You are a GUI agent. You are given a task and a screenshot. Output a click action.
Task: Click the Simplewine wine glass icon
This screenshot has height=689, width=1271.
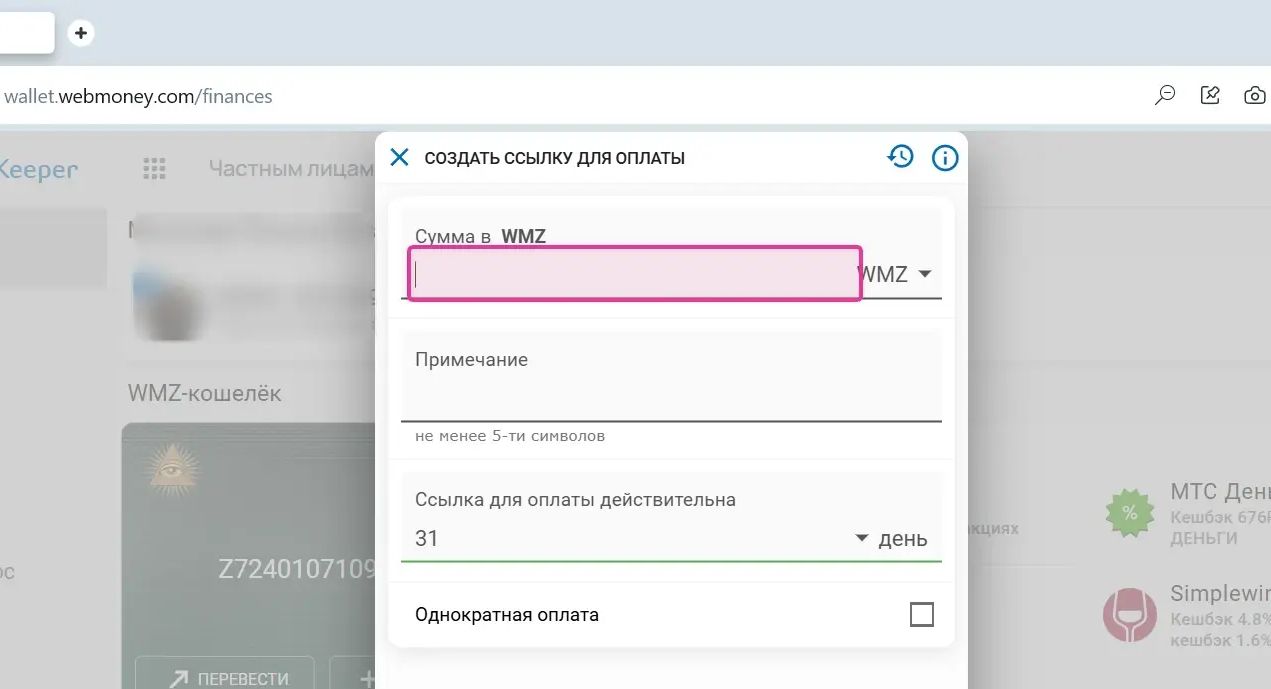(x=1129, y=616)
